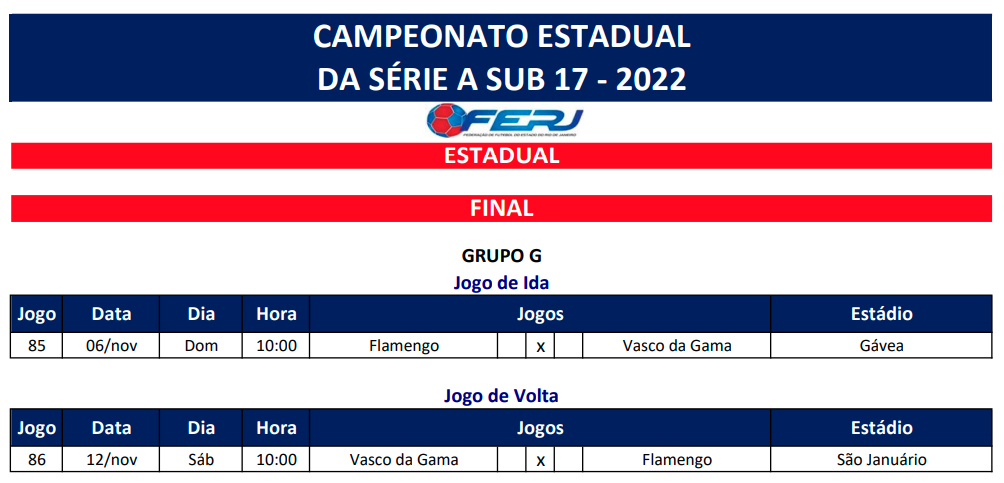Click the Estádio header in first table
Screen dimensions: 1004x483
[881, 314]
